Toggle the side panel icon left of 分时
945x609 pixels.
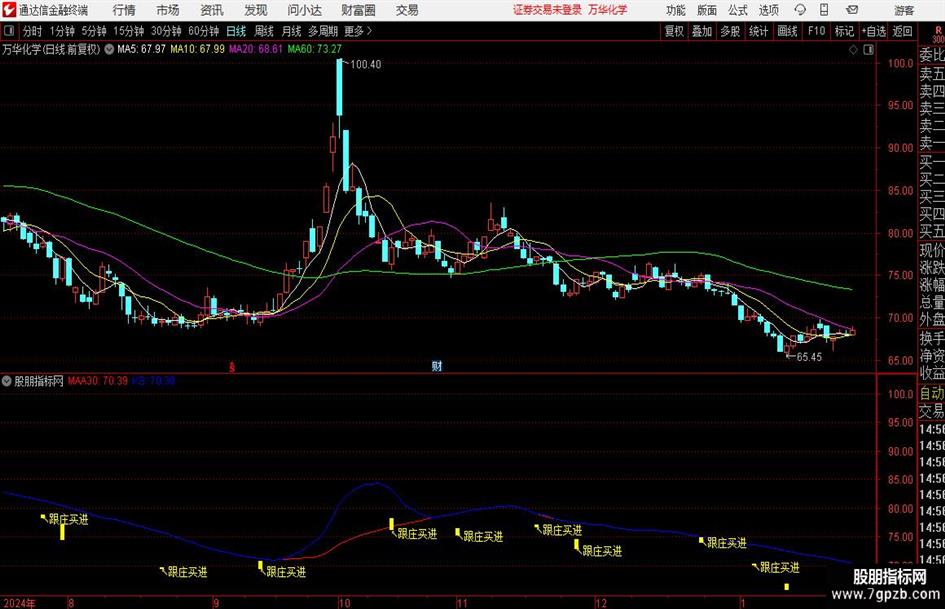coord(9,31)
